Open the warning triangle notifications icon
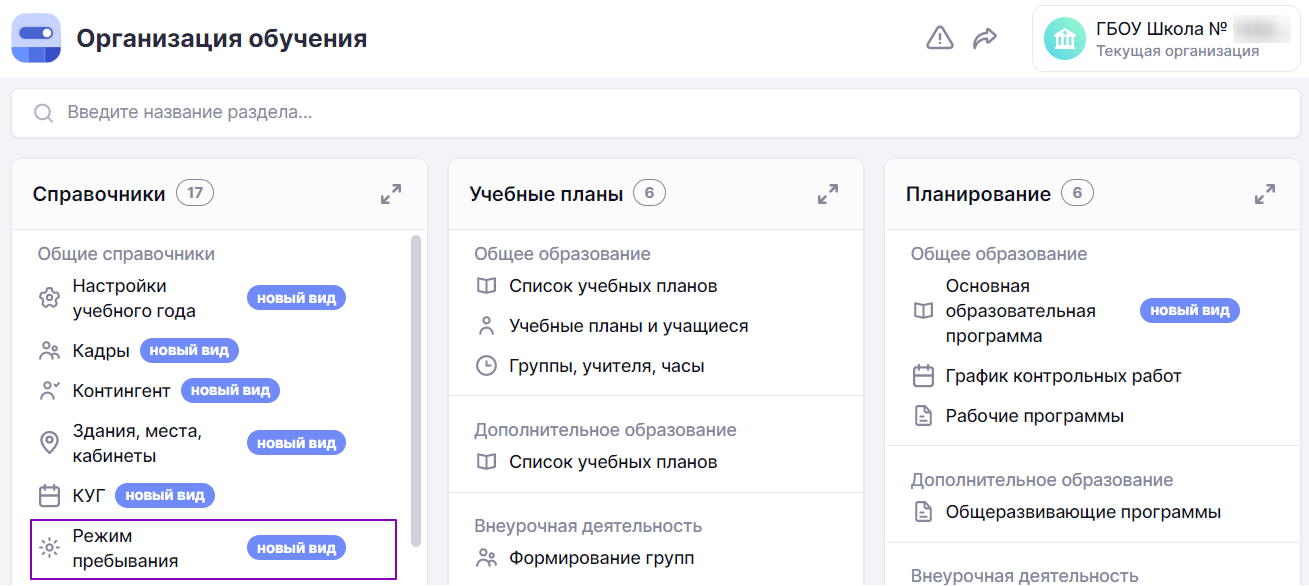The image size is (1309, 586). (940, 39)
